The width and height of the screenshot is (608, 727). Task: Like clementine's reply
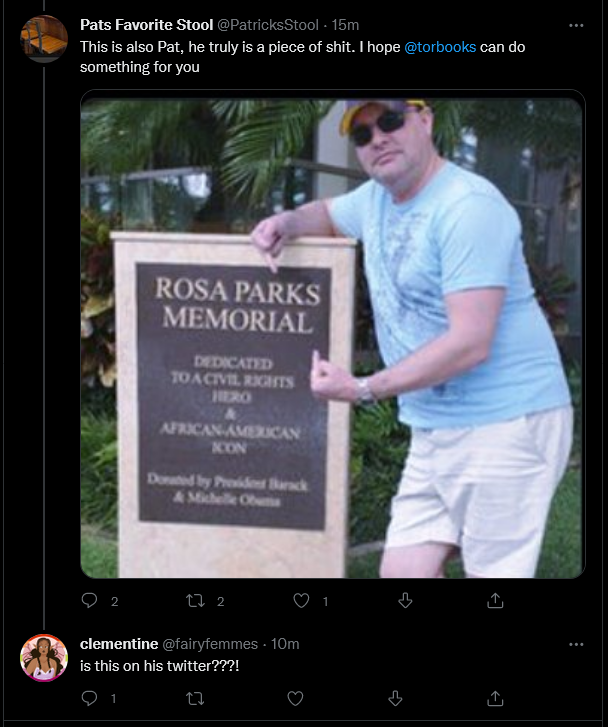click(295, 698)
